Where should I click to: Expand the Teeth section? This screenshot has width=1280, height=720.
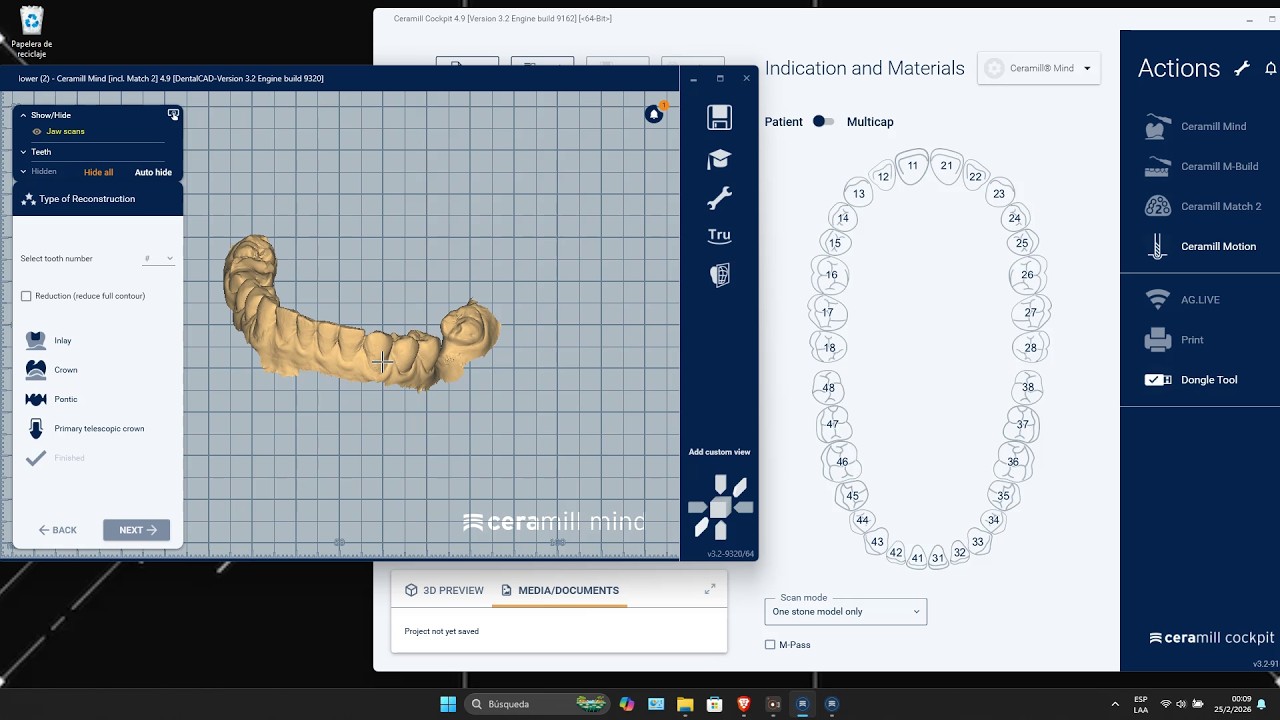(x=23, y=152)
